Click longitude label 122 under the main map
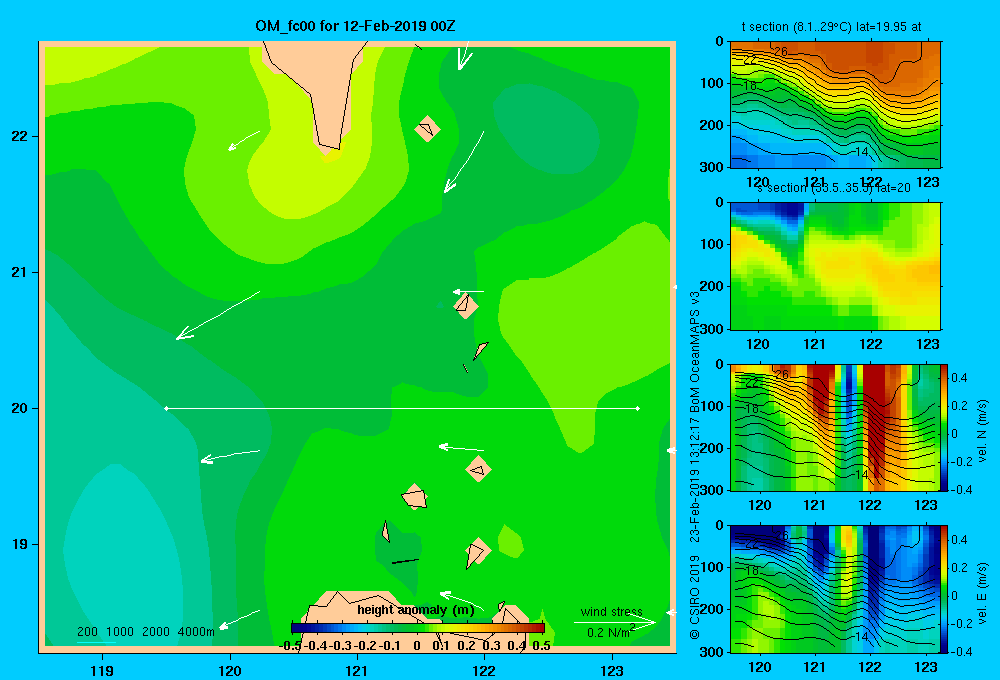 tap(485, 670)
